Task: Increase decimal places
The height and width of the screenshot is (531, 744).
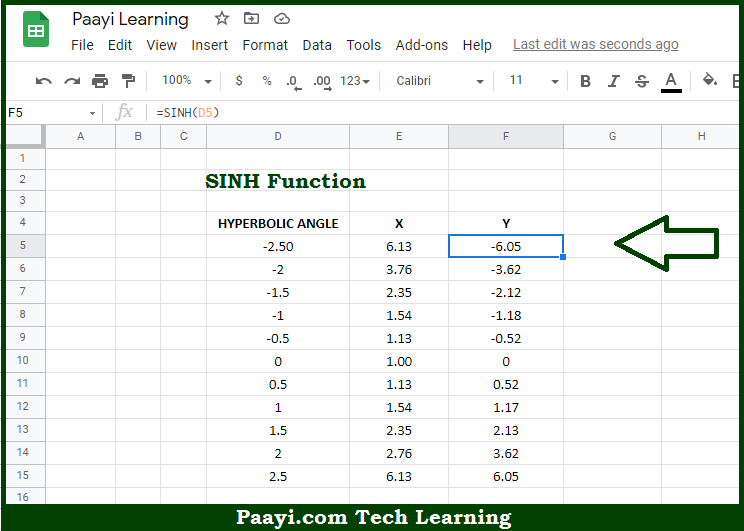Action: coord(322,82)
